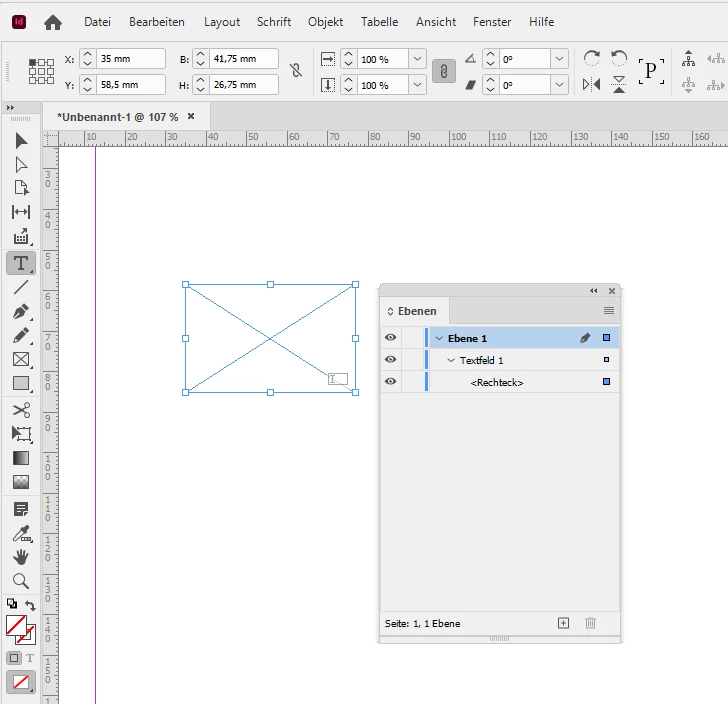Close the Unbenannt-1 document tab
728x704 pixels.
[x=191, y=116]
